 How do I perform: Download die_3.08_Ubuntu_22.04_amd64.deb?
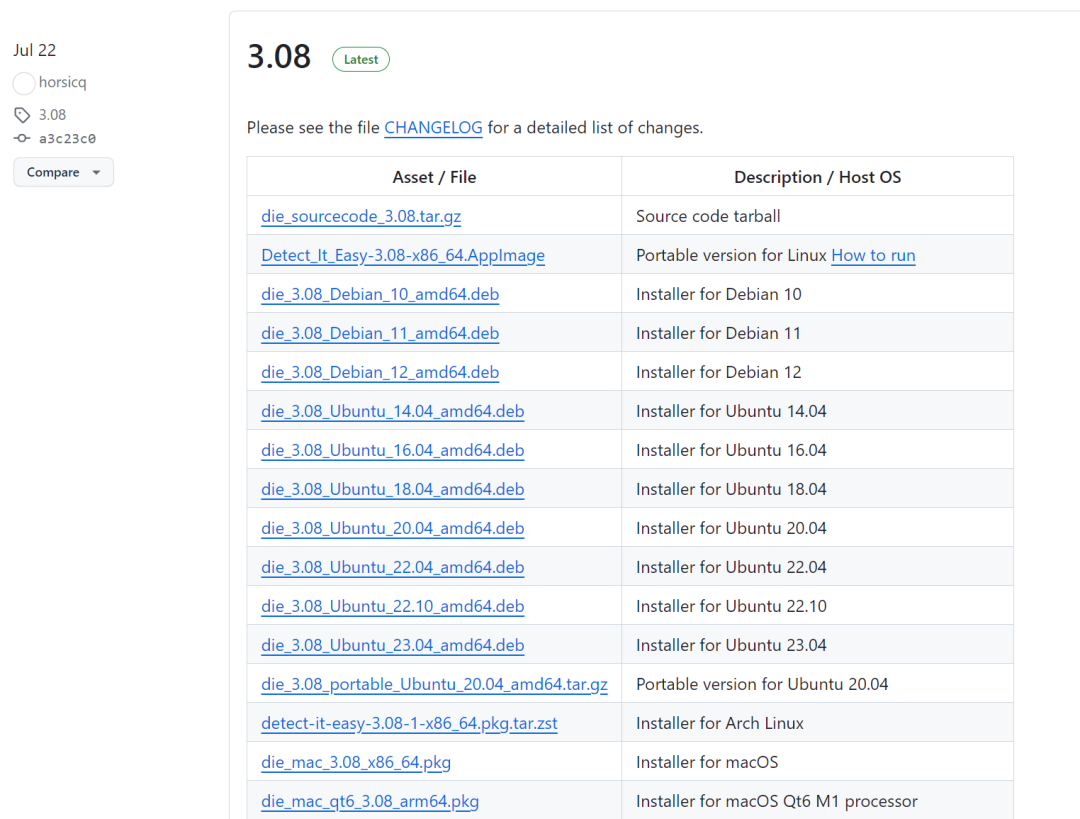pyautogui.click(x=393, y=567)
